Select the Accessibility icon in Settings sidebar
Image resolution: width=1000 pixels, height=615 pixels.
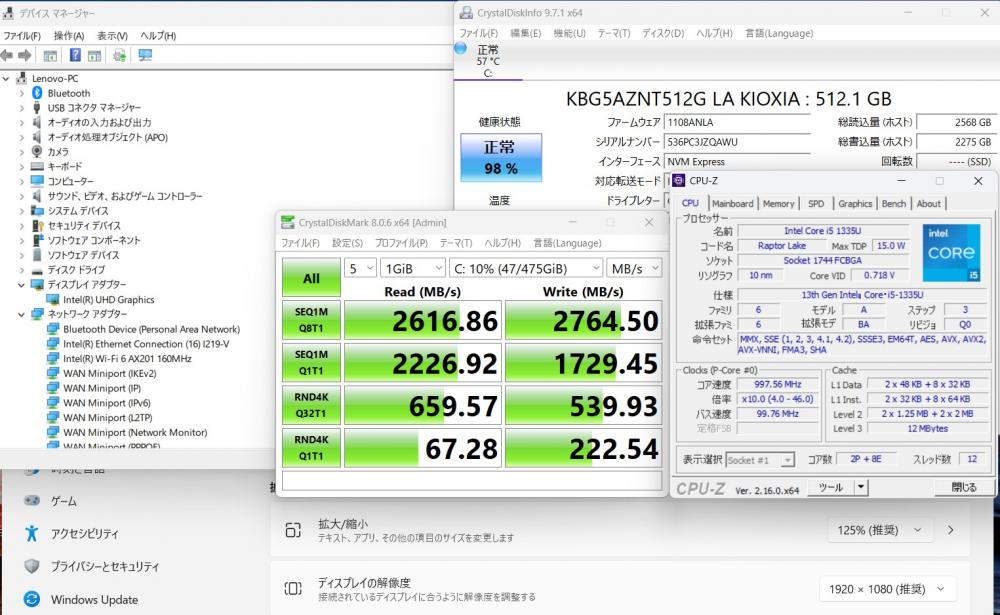click(x=32, y=533)
